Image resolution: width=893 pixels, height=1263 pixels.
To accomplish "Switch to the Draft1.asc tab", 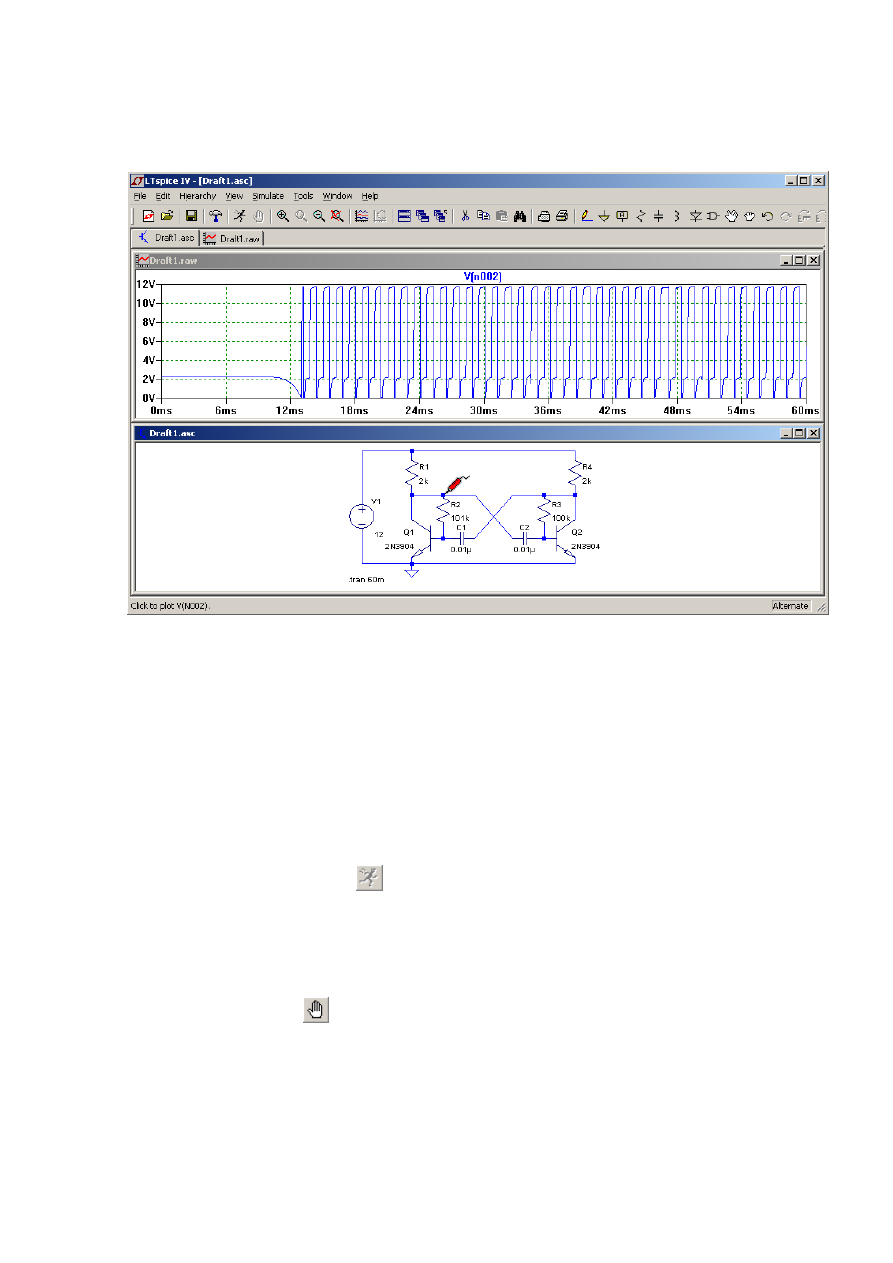I will coord(165,238).
